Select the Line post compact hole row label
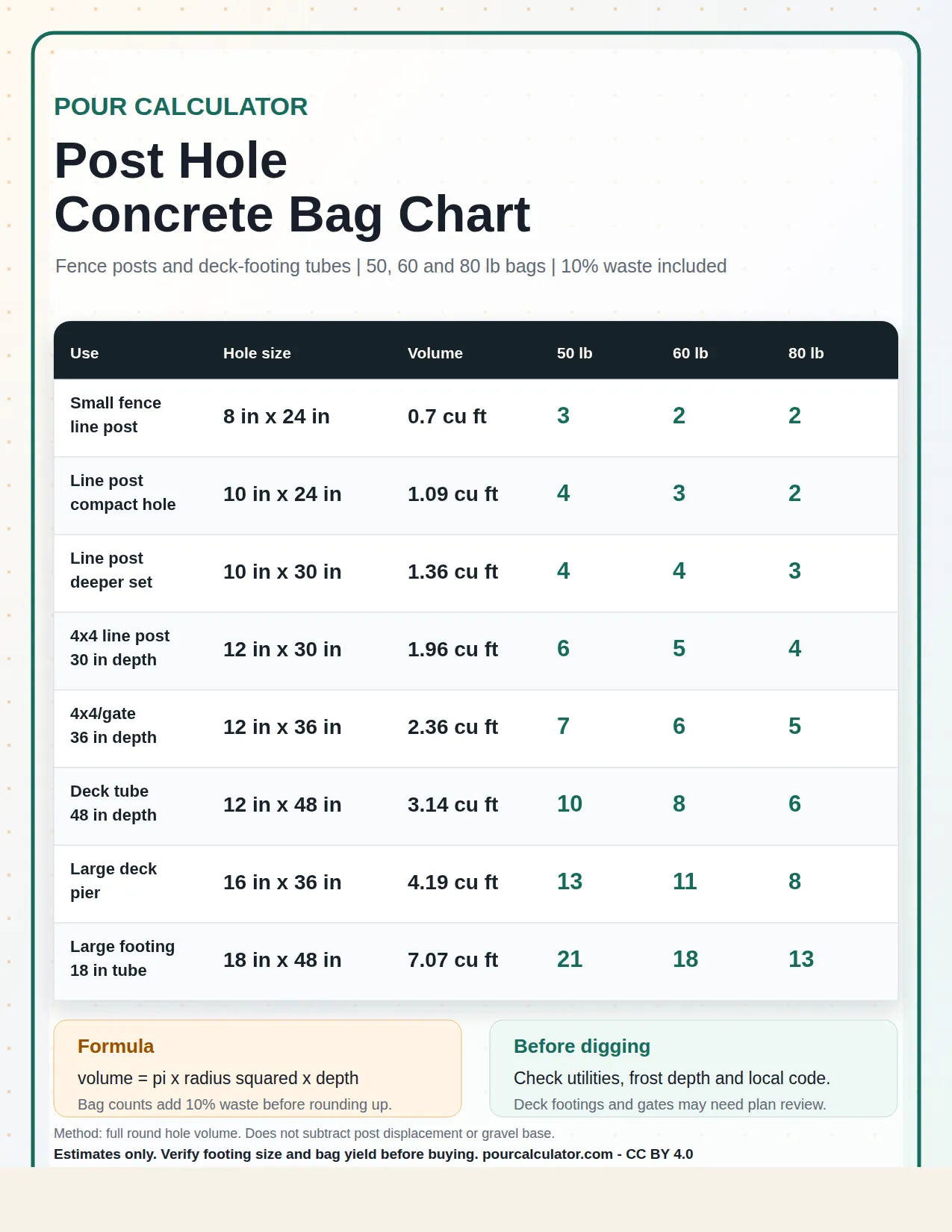The height and width of the screenshot is (1232, 952). pyautogui.click(x=123, y=493)
